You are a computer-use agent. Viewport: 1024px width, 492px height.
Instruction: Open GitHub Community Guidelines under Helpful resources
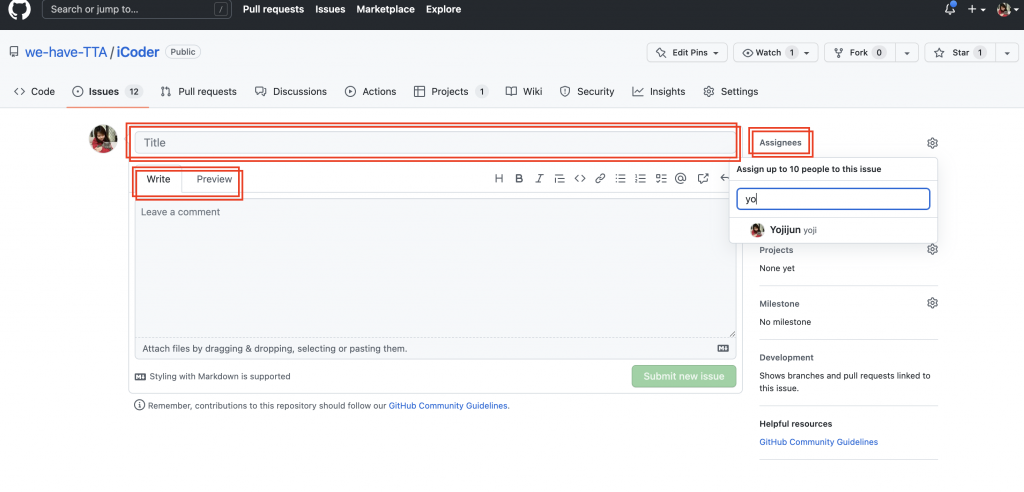pyautogui.click(x=818, y=442)
